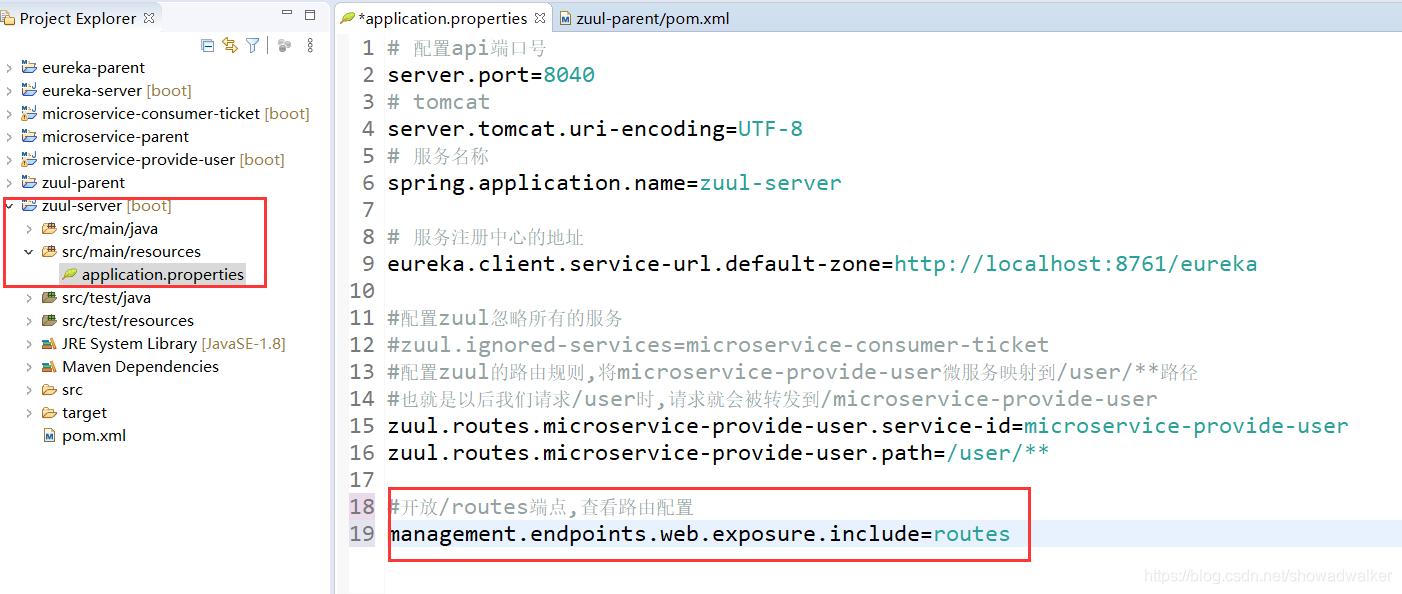Screen dimensions: 1402x594
Task: Collapse the zuul-server project
Action: coord(10,206)
